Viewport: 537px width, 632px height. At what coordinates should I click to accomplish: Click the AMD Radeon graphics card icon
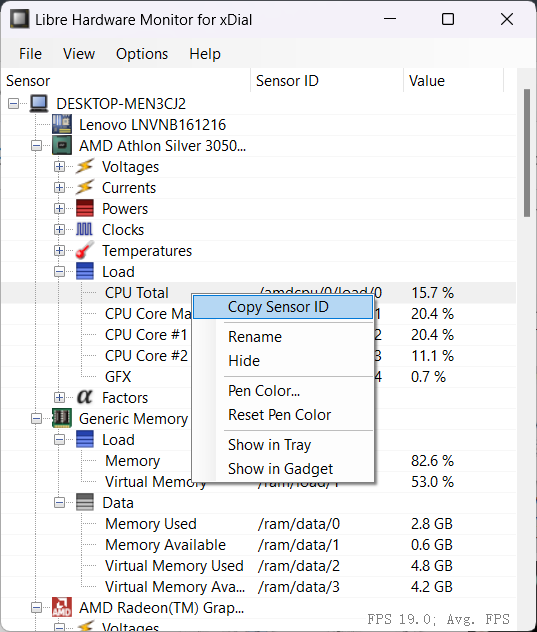coord(62,607)
